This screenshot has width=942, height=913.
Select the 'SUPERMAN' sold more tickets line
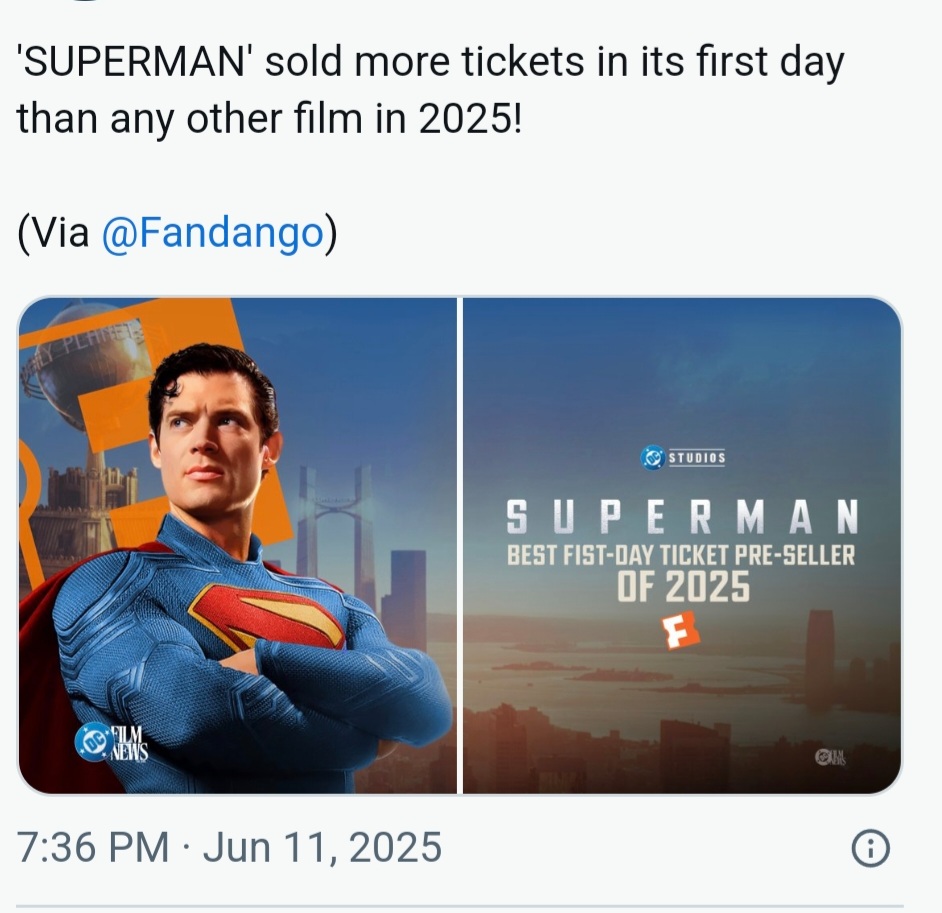point(431,61)
